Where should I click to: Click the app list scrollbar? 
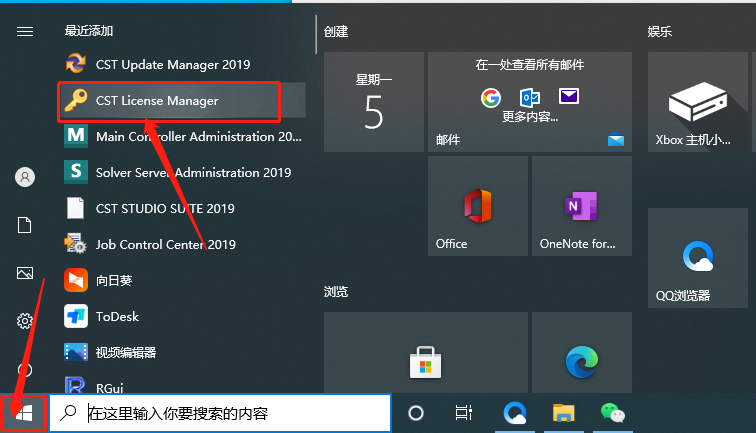316,34
